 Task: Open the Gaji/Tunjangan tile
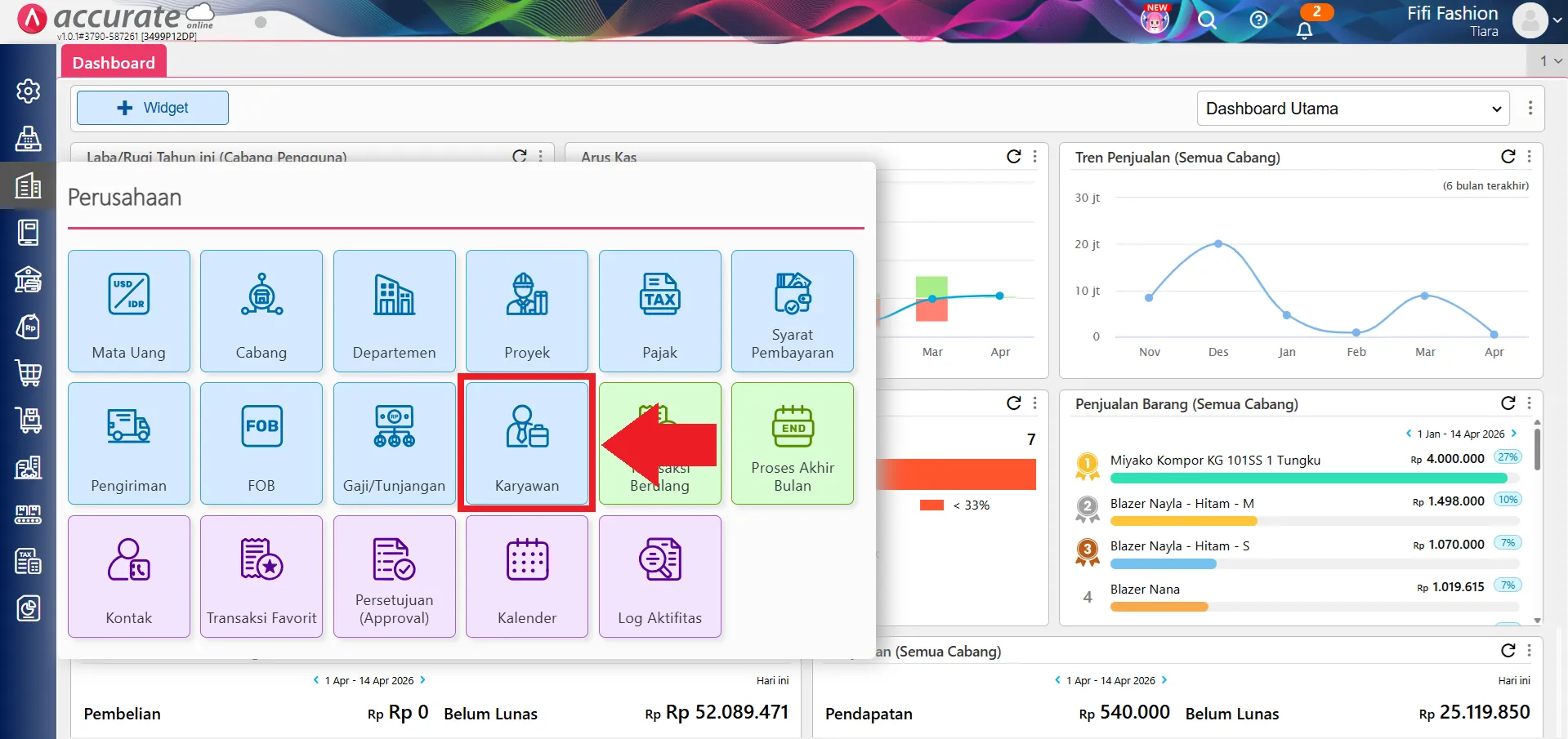pos(395,443)
